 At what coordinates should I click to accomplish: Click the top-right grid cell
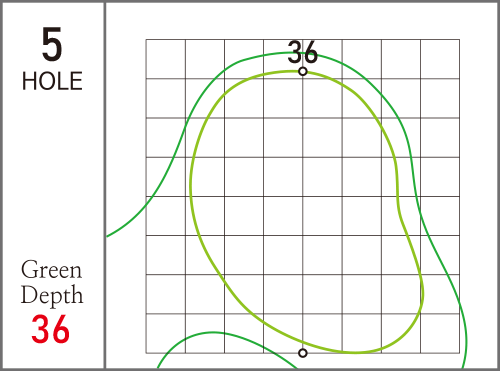tap(440, 59)
